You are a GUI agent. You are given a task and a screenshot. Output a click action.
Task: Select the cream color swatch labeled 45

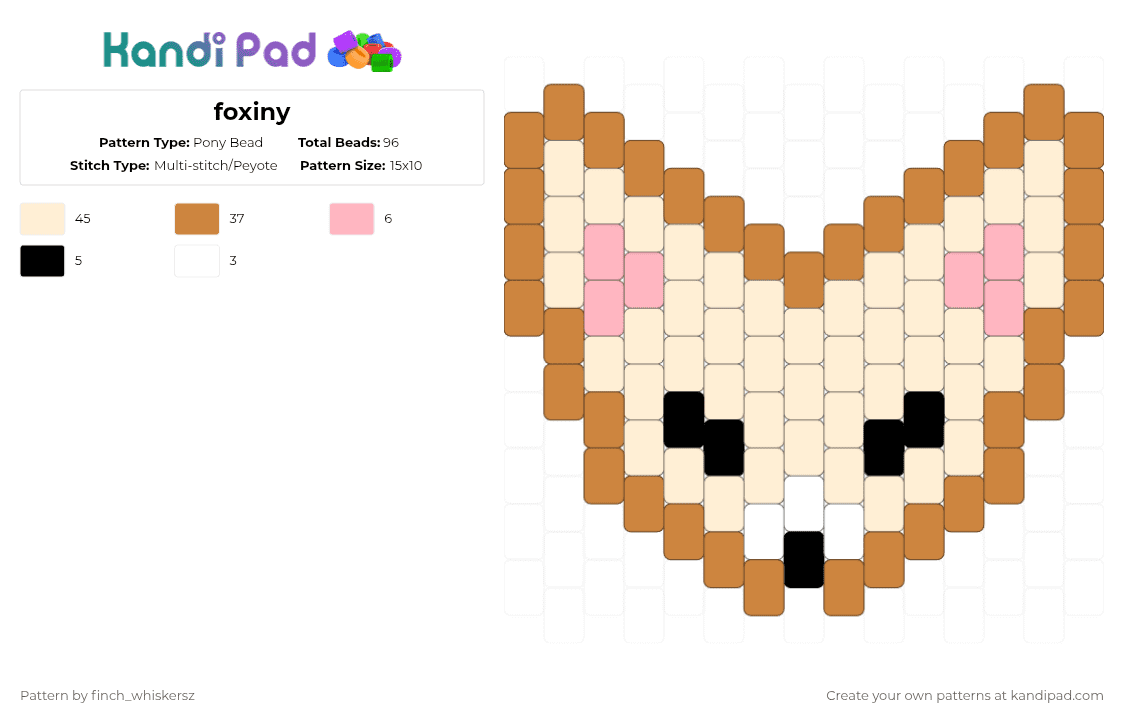pyautogui.click(x=42, y=219)
